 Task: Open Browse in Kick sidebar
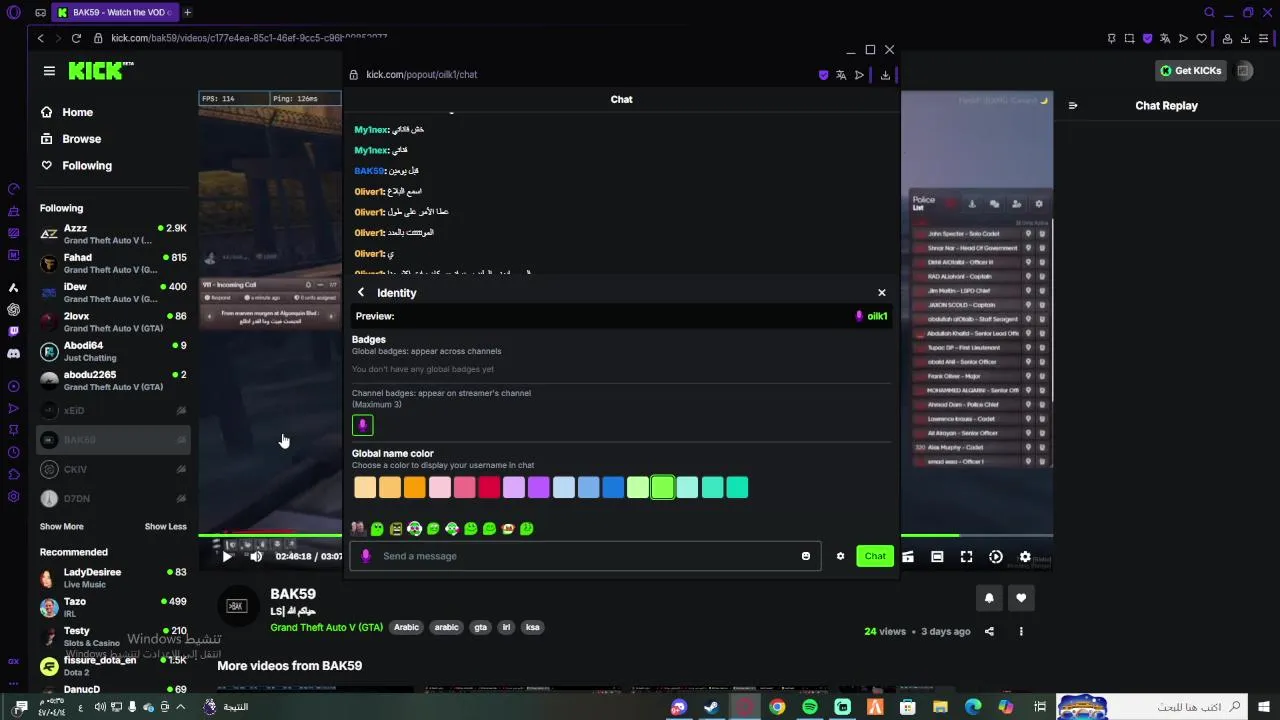(x=71, y=139)
